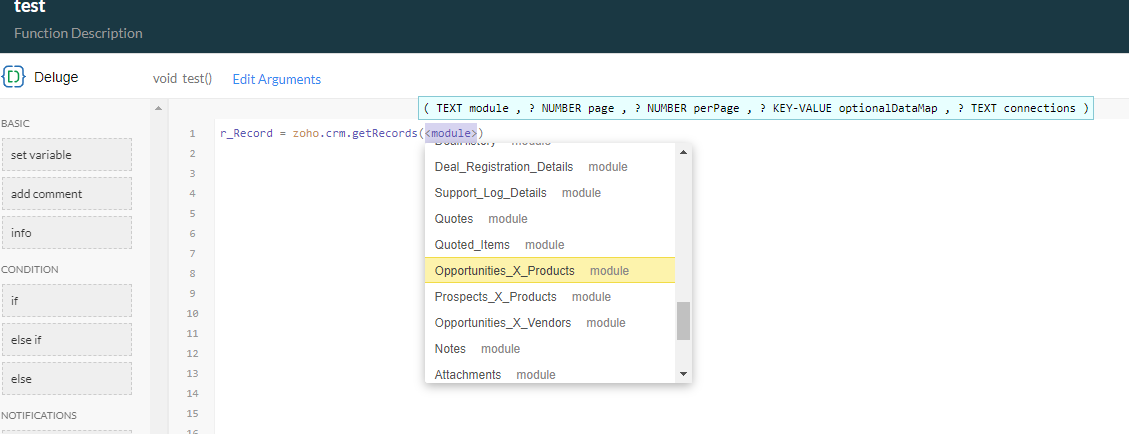Screen dimensions: 1129x434
Task: Click the sidebar collapse up arrow
Action: pyautogui.click(x=158, y=108)
